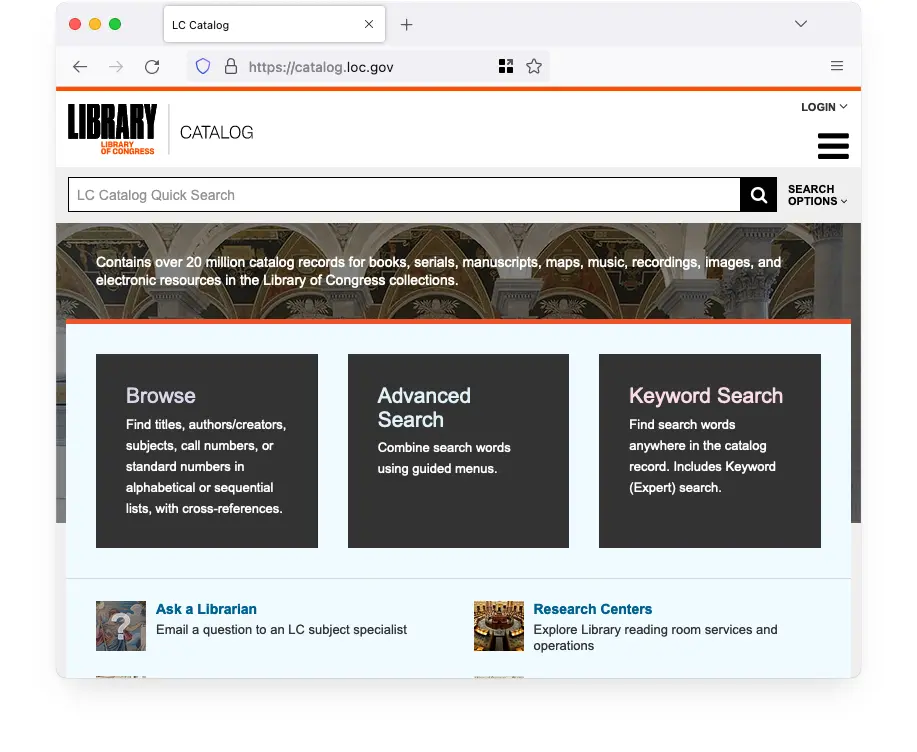Expand the SEARCH OPTIONS dropdown
Viewport: 917px width, 752px height.
coord(818,195)
